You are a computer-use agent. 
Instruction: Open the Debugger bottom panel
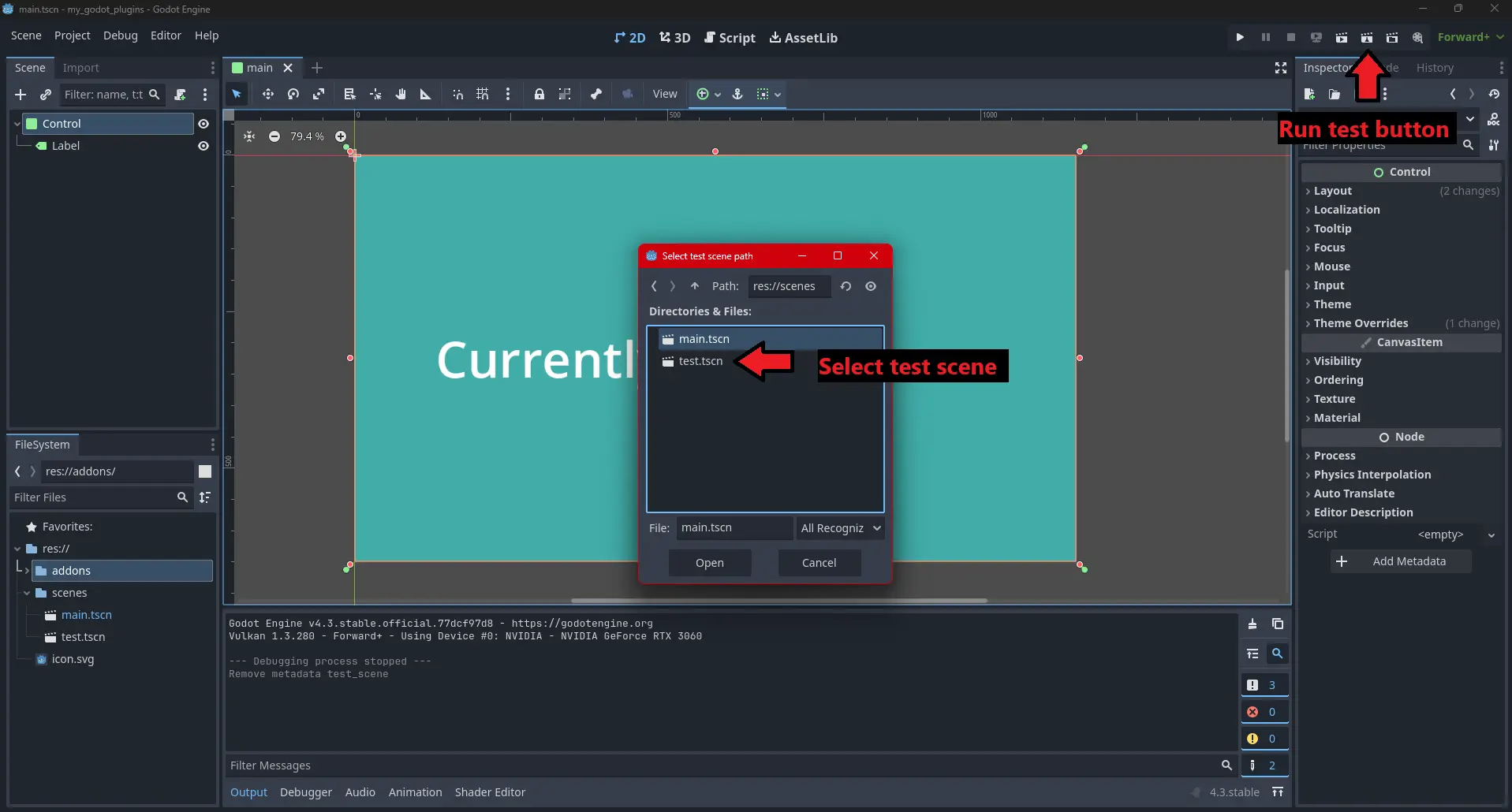pos(306,792)
